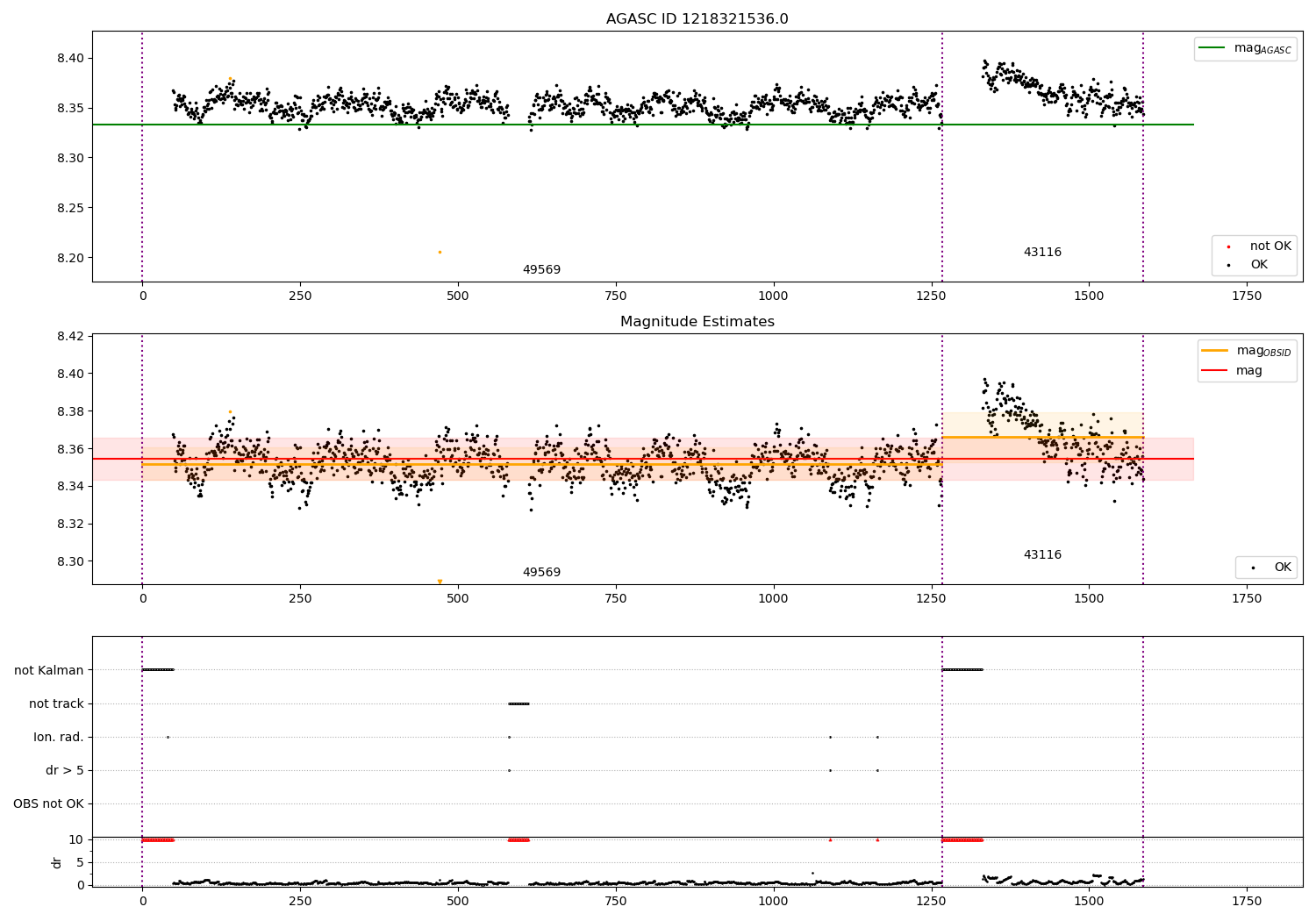The image size is (1316, 921).
Task: Click the 43116 OBSID label in top plot
Action: pos(1042,253)
